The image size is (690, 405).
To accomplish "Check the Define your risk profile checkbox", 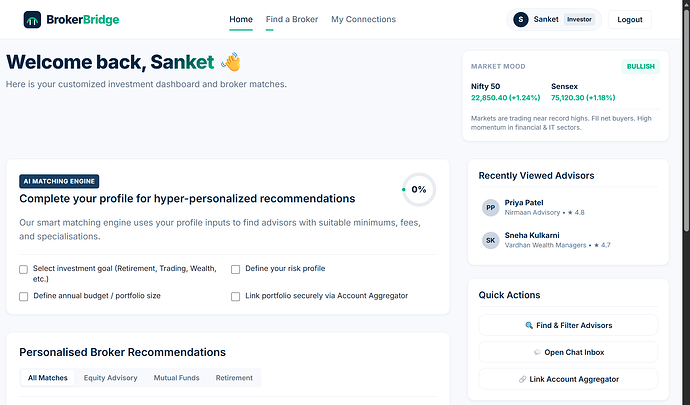I will 235,269.
